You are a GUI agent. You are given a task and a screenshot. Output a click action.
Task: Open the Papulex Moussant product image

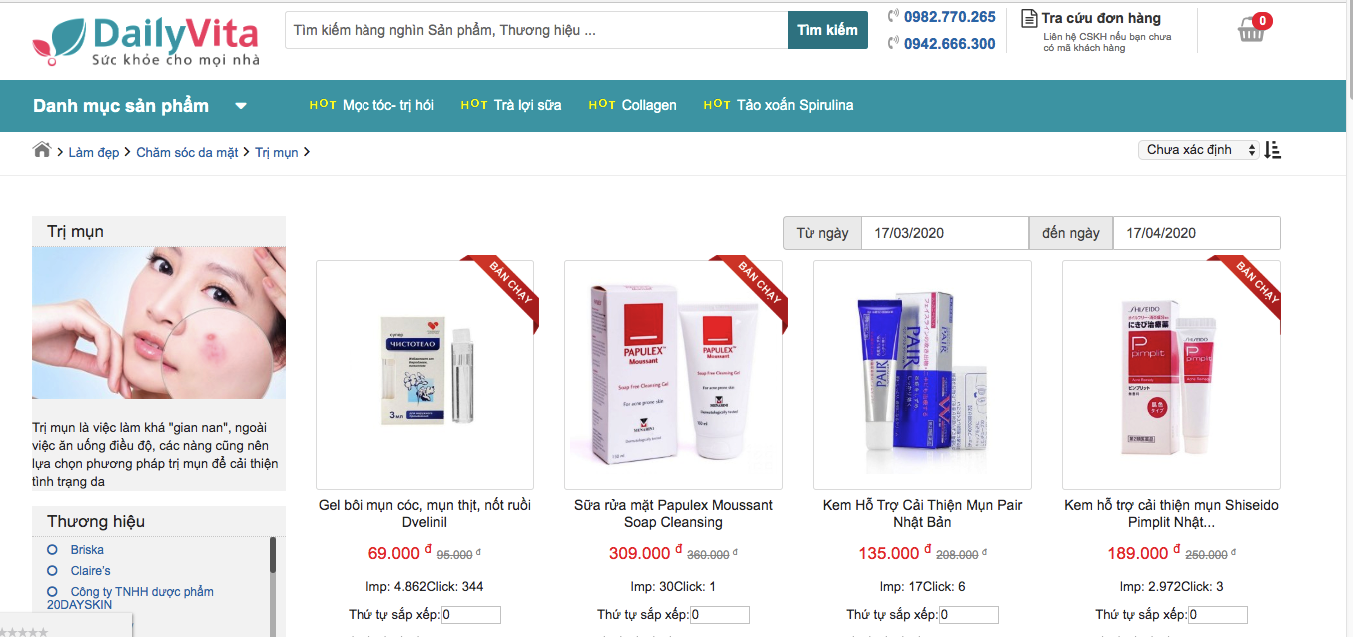coord(673,375)
